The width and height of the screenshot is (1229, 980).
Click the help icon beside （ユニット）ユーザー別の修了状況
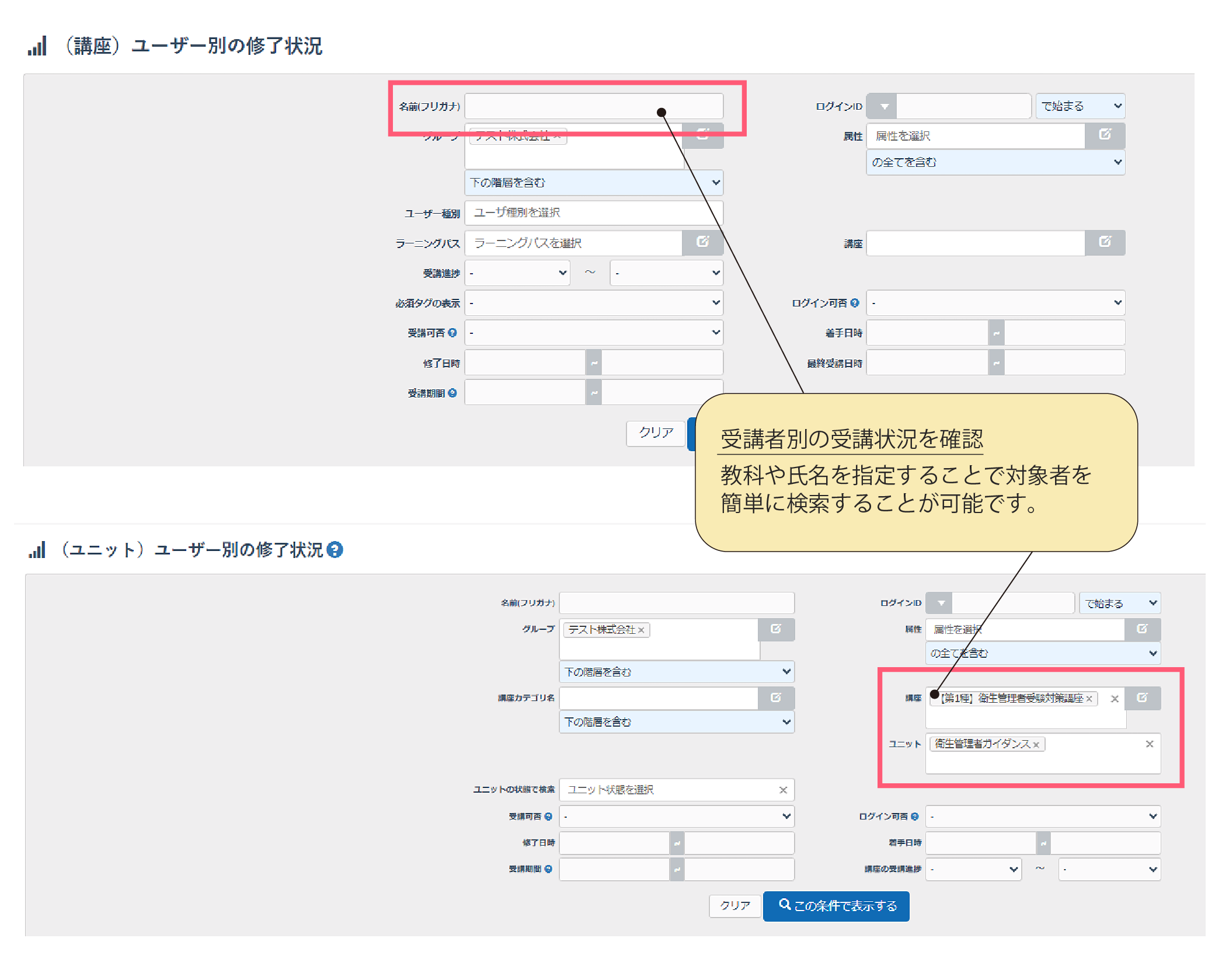[x=336, y=549]
